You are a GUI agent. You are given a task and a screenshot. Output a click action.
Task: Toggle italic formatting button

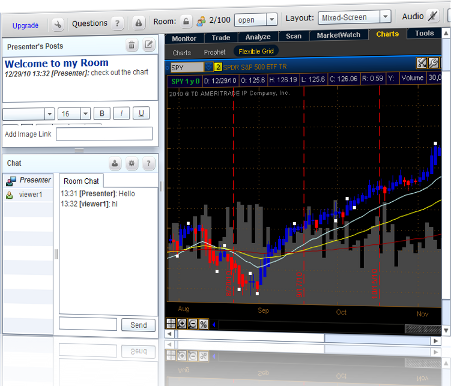[x=121, y=113]
